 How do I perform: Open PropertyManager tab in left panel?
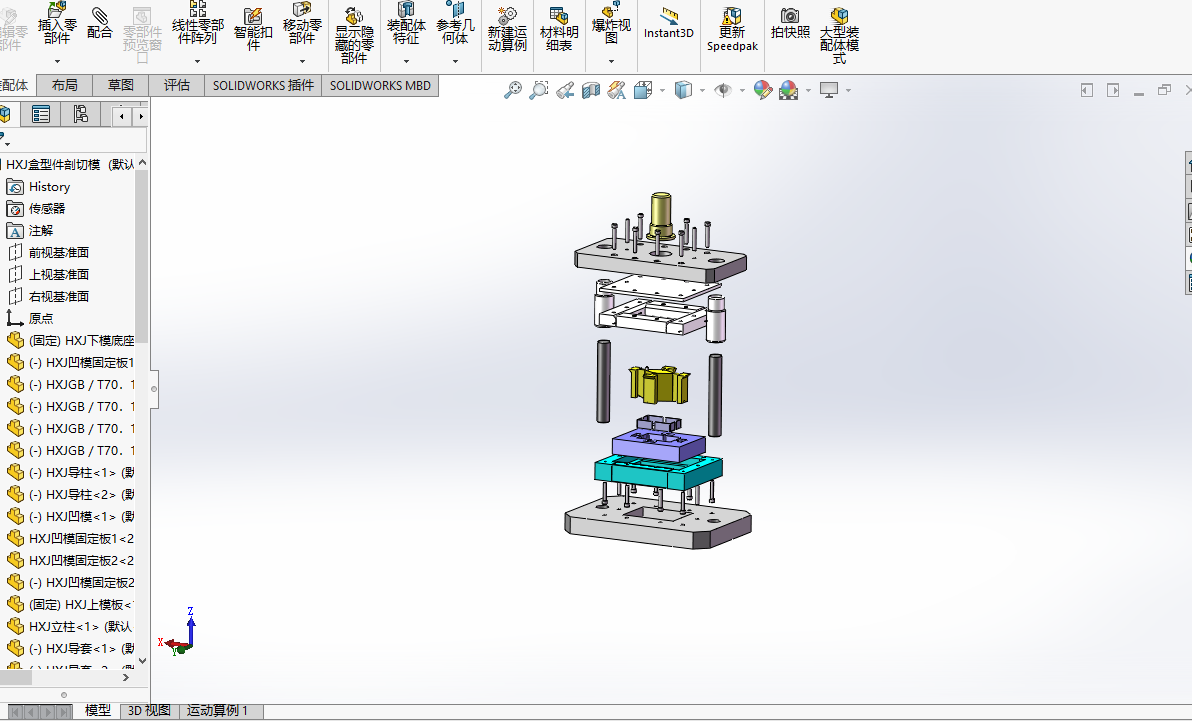pos(41,115)
